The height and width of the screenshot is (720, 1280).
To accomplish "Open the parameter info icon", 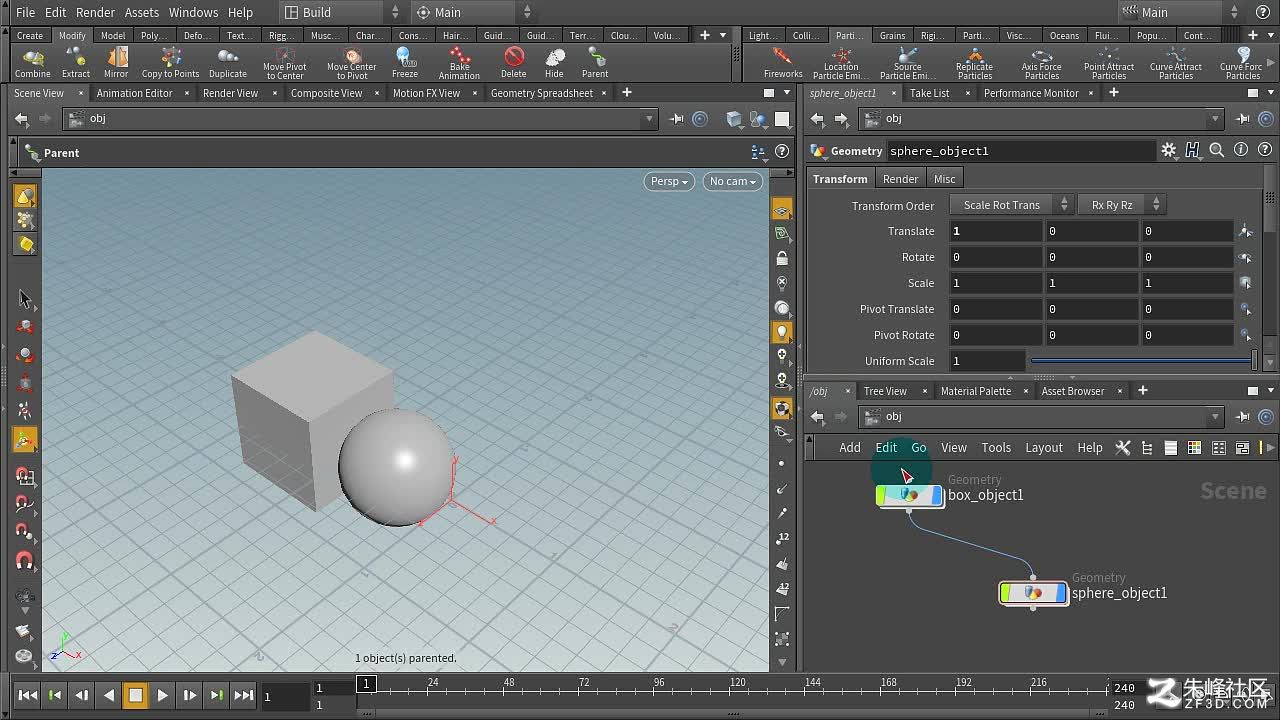I will [1241, 150].
